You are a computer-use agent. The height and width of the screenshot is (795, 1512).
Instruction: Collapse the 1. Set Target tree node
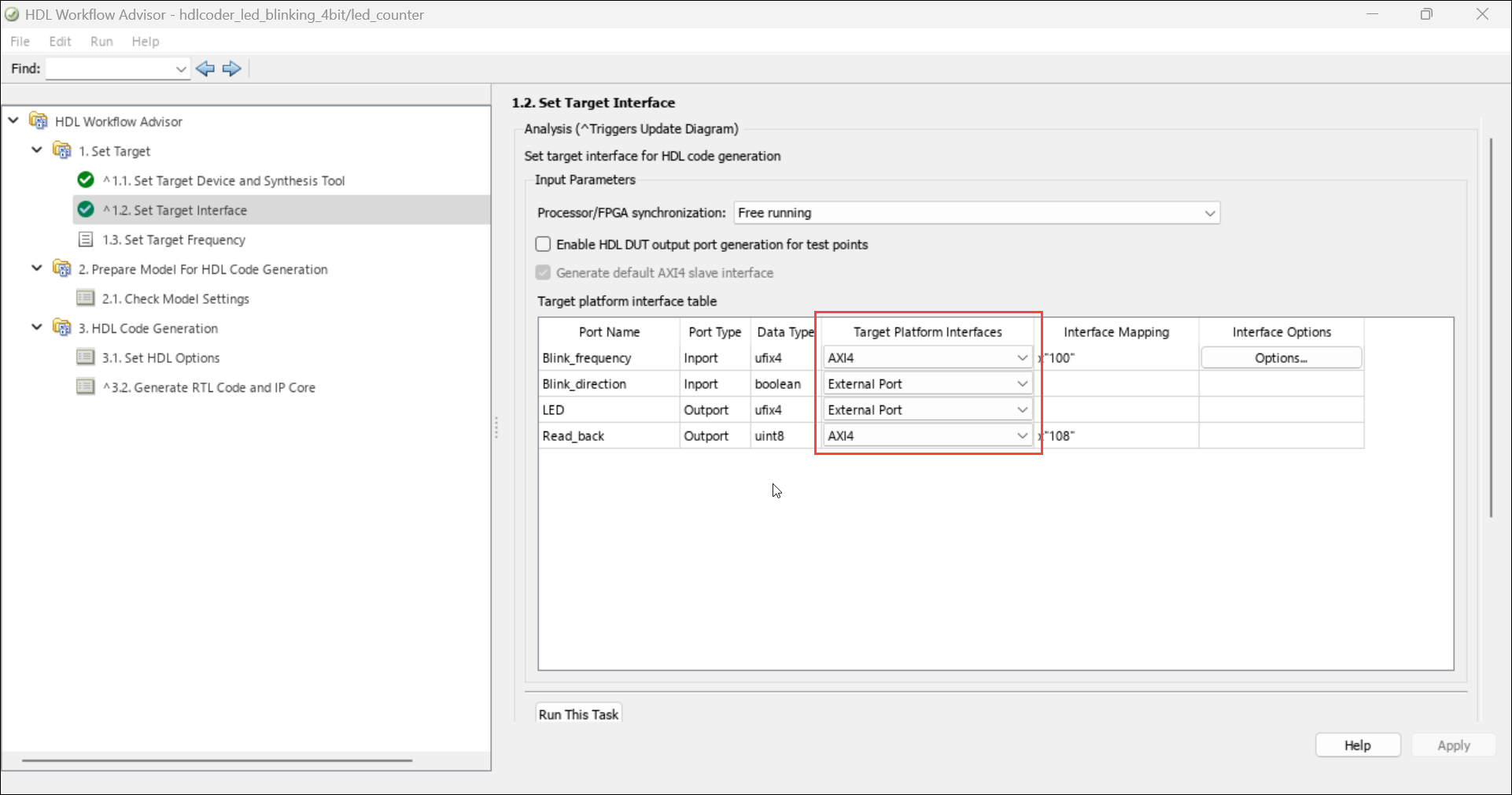[x=36, y=150]
